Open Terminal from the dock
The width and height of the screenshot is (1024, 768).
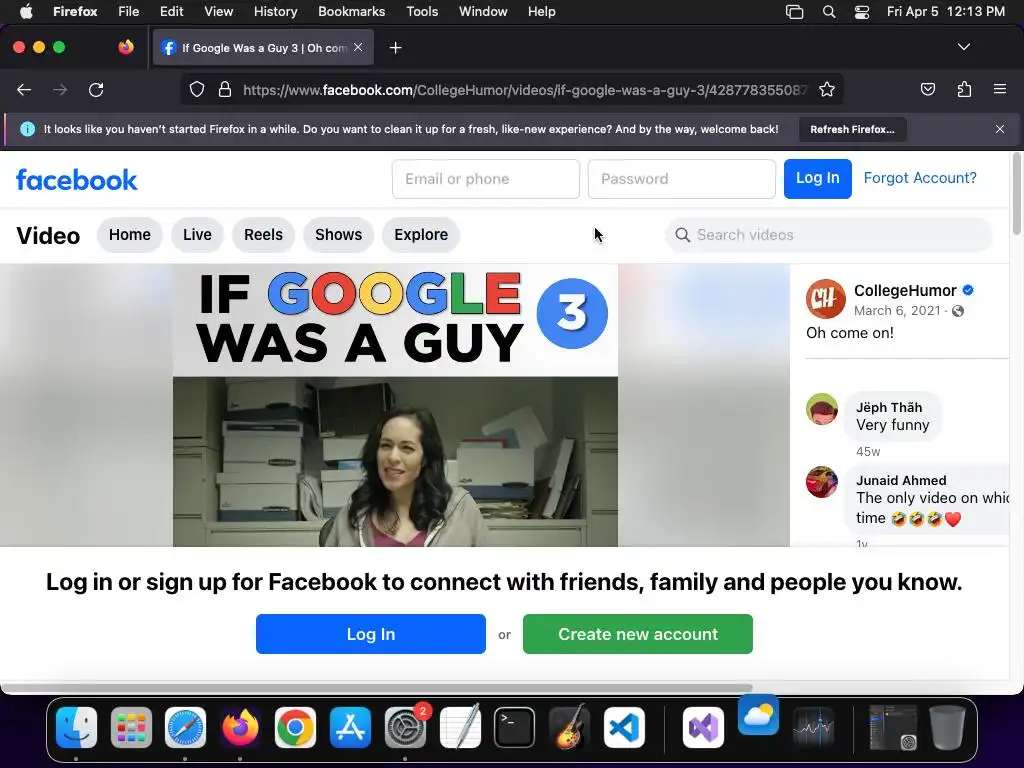click(514, 728)
